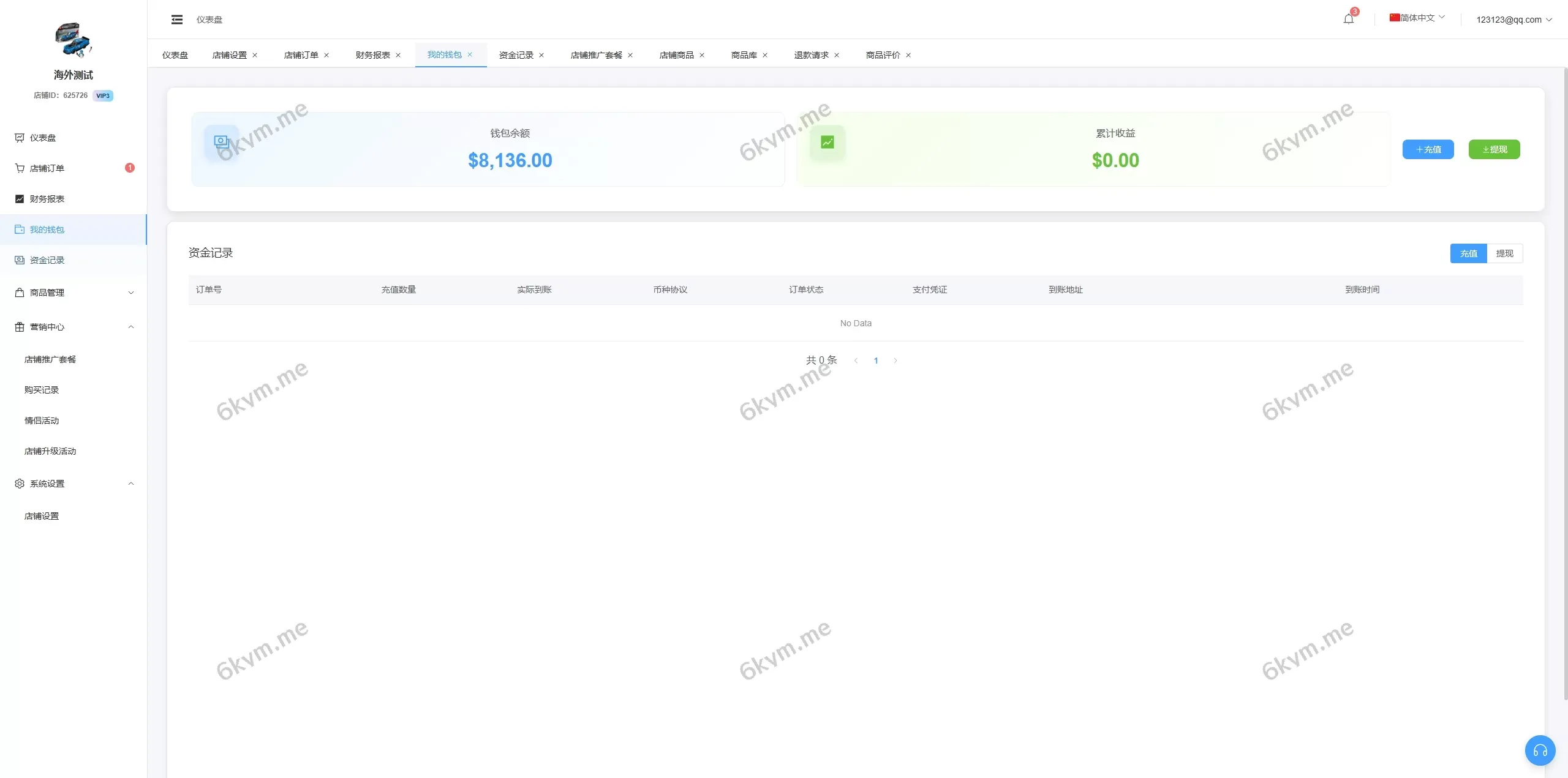Switch records toggle to 提现
1568x778 pixels.
tap(1504, 253)
